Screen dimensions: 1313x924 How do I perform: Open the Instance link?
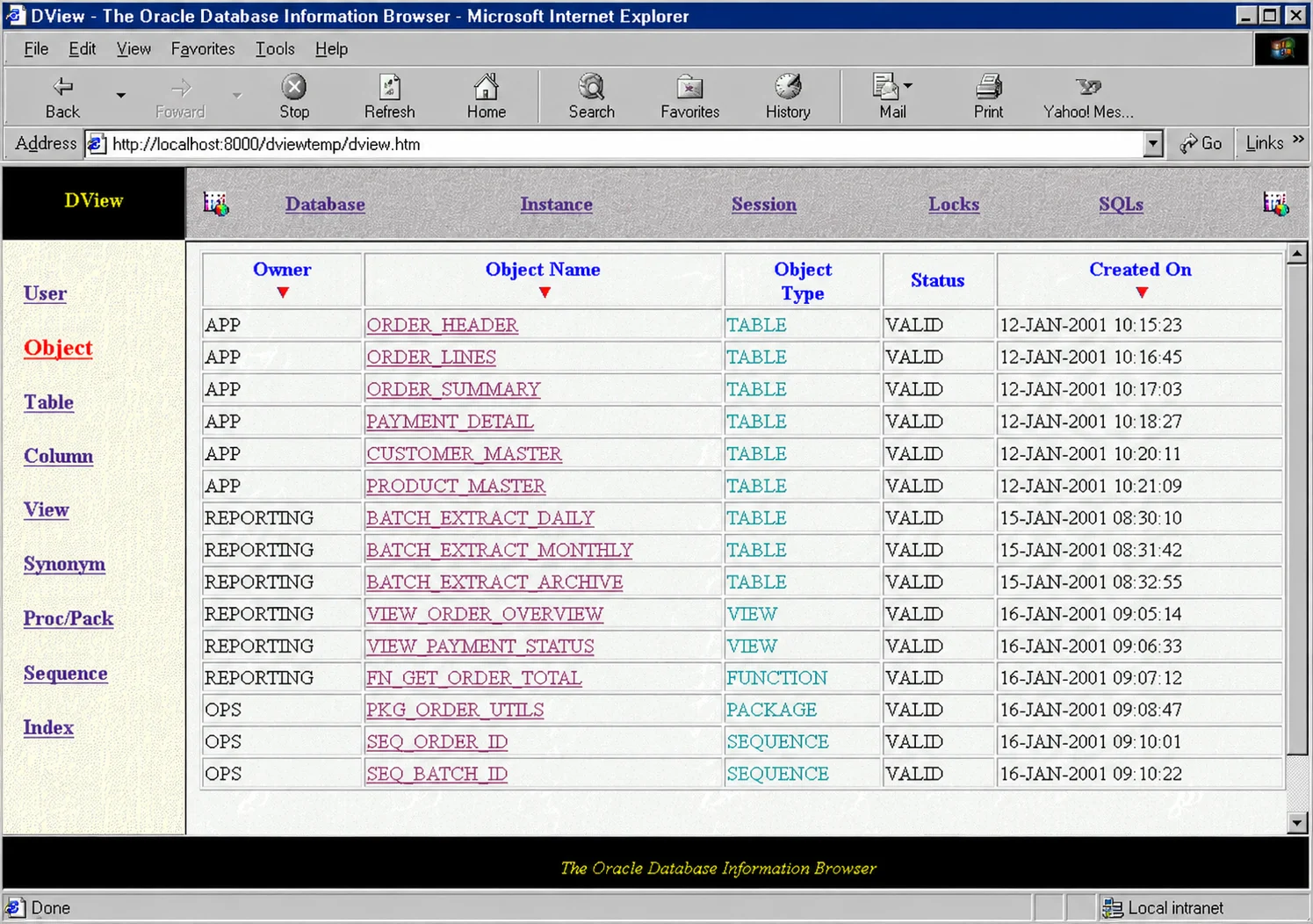coord(556,205)
